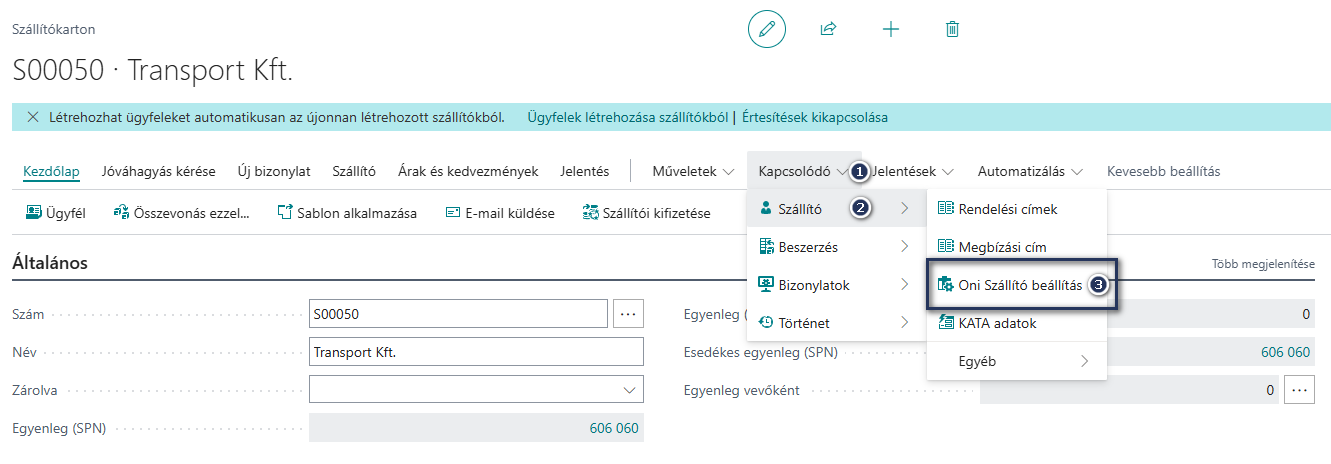This screenshot has height=464, width=1331.
Task: Click the Rendelési címek icon
Action: pos(945,209)
